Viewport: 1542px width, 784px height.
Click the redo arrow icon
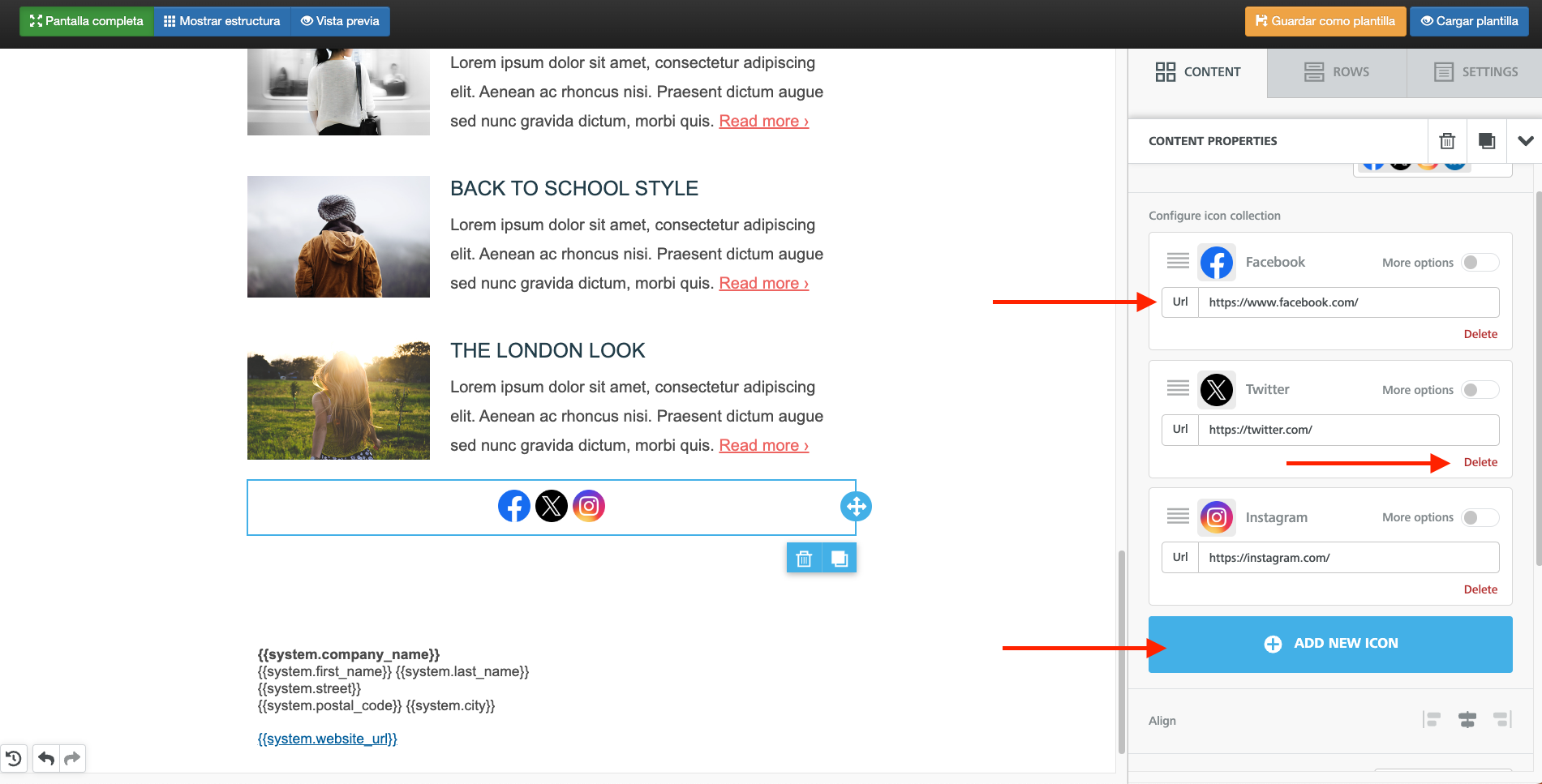72,759
